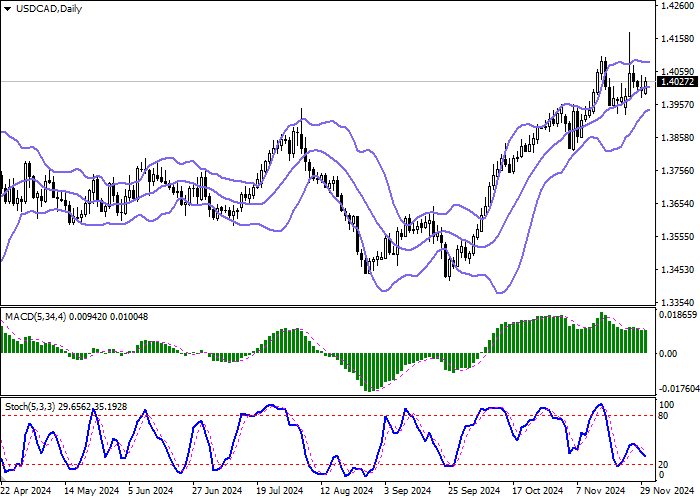The height and width of the screenshot is (500, 700).
Task: Open the USDCAD chart dropdown arrow
Action: click(x=8, y=9)
